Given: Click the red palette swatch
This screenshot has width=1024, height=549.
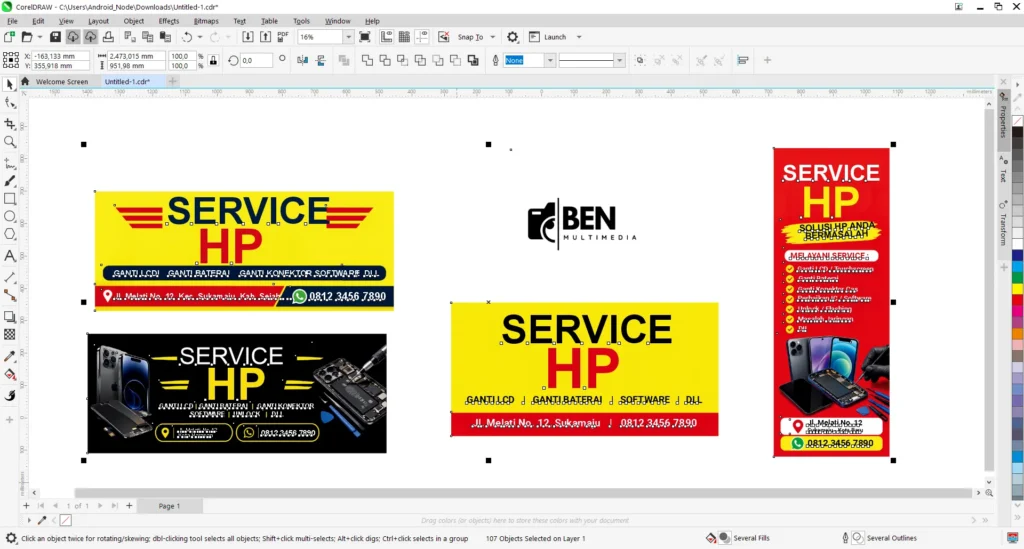Looking at the screenshot, I should (x=1017, y=302).
